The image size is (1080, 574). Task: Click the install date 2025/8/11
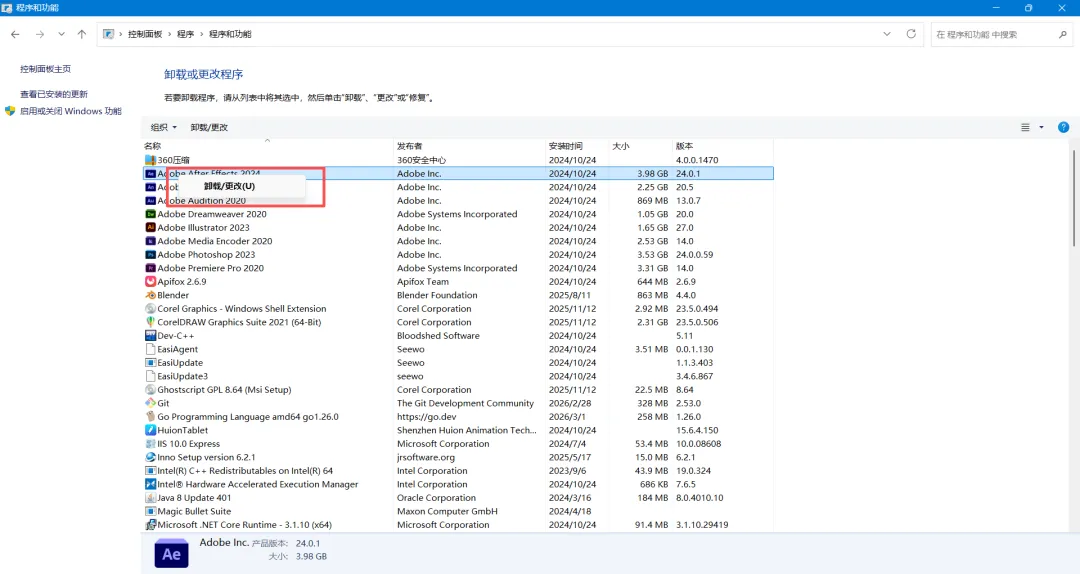pyautogui.click(x=568, y=295)
